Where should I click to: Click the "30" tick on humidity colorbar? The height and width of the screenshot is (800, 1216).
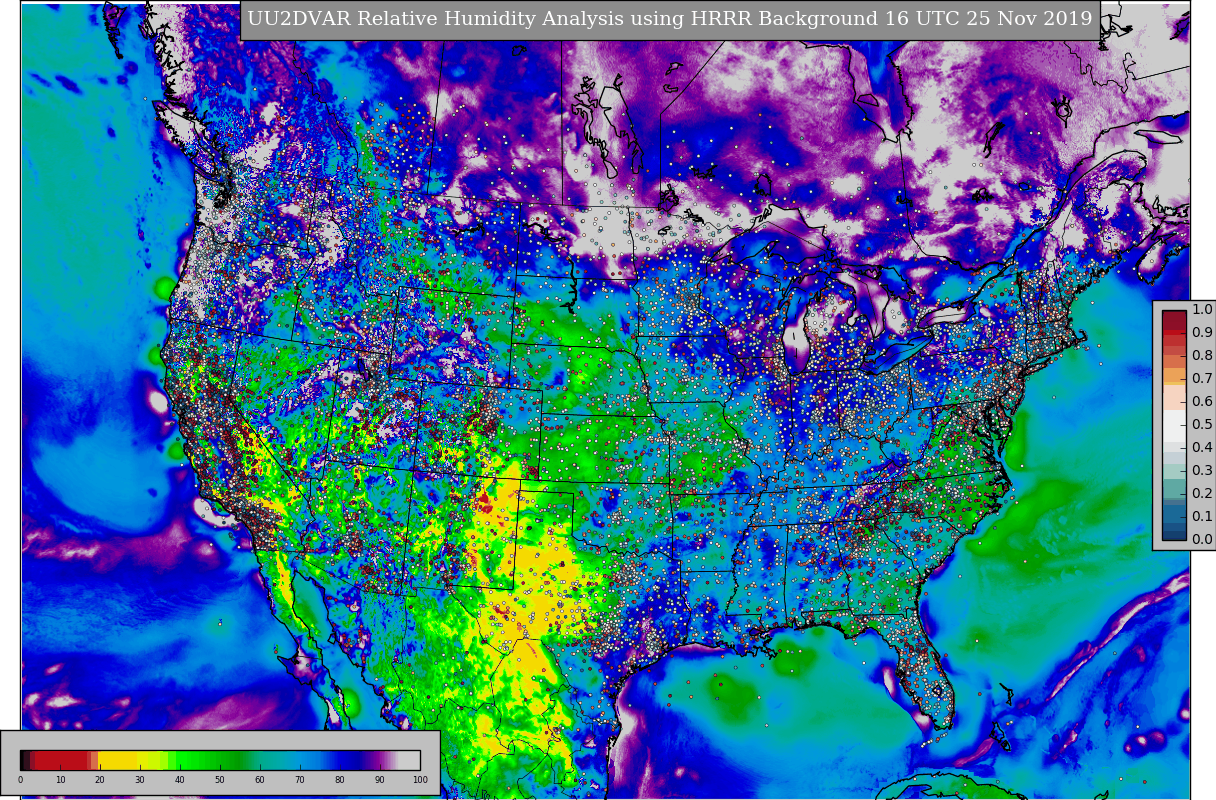(140, 780)
